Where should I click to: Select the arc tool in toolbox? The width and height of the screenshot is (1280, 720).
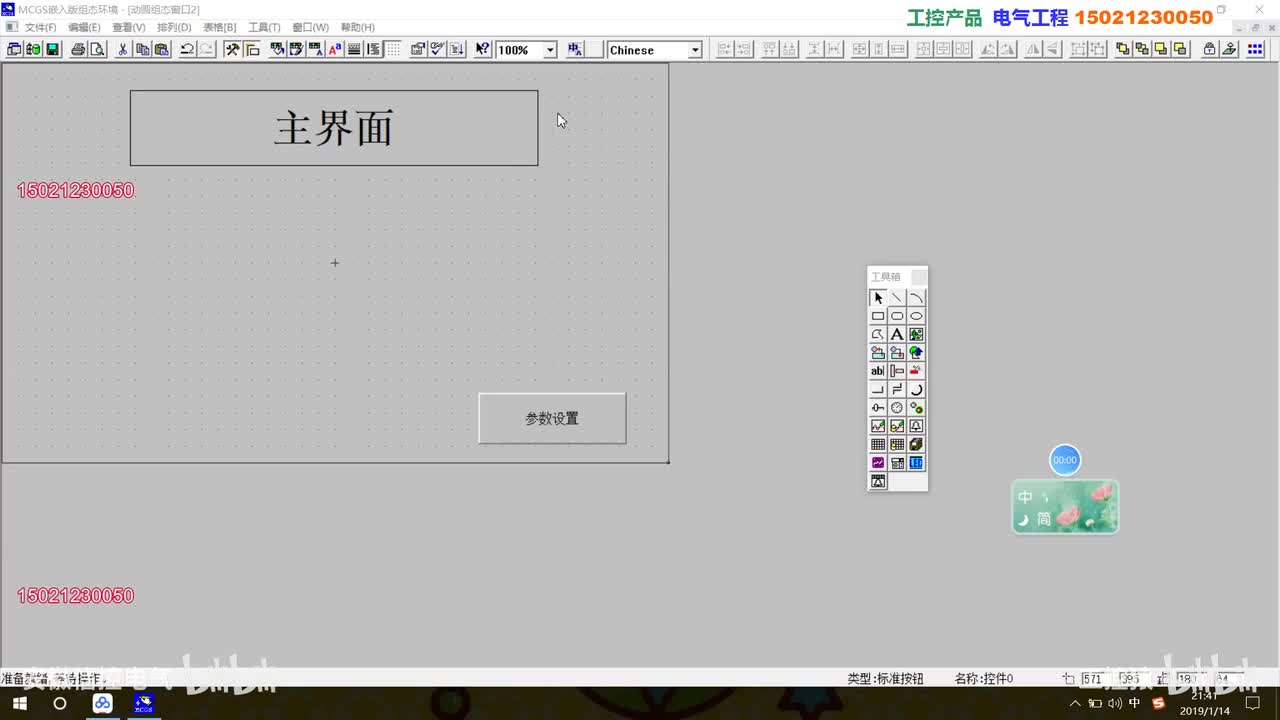point(916,298)
